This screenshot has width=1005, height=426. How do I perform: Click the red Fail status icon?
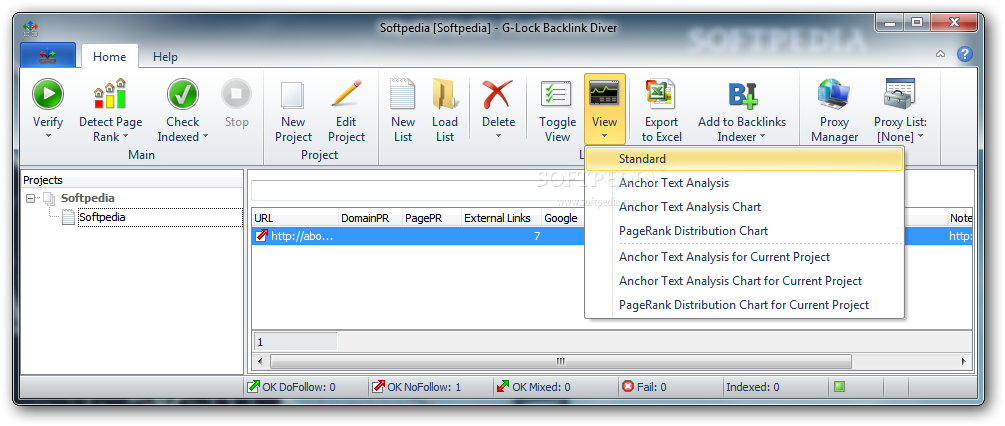tap(627, 386)
